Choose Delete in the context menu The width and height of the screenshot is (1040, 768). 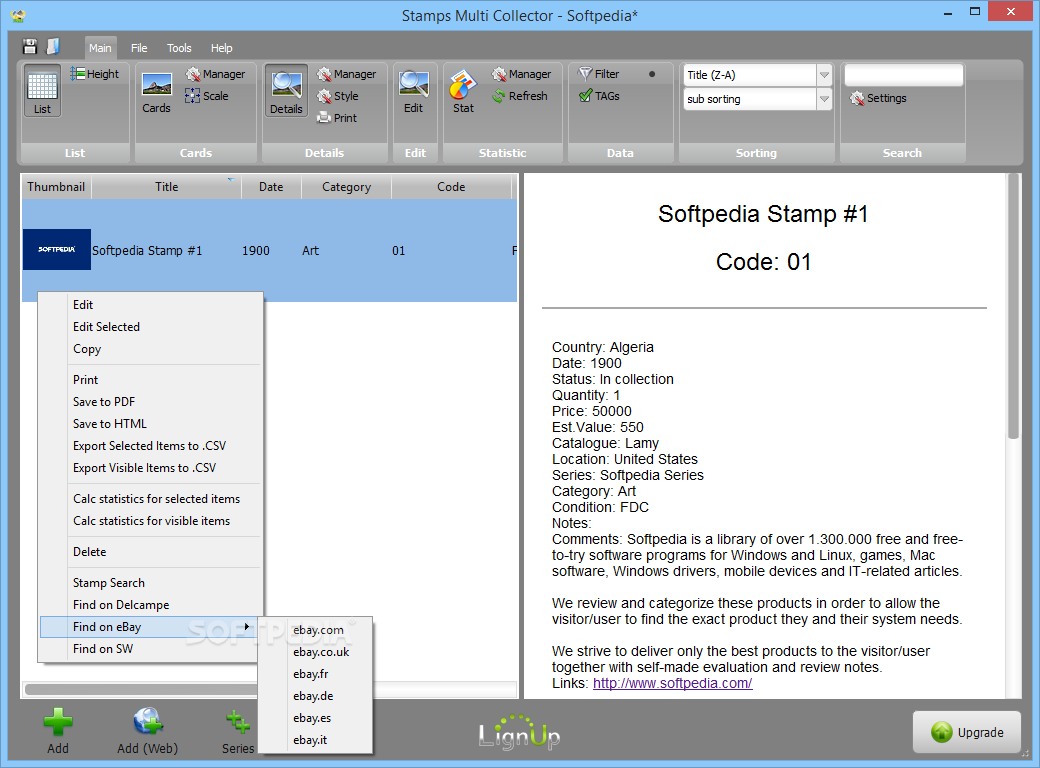pyautogui.click(x=151, y=552)
